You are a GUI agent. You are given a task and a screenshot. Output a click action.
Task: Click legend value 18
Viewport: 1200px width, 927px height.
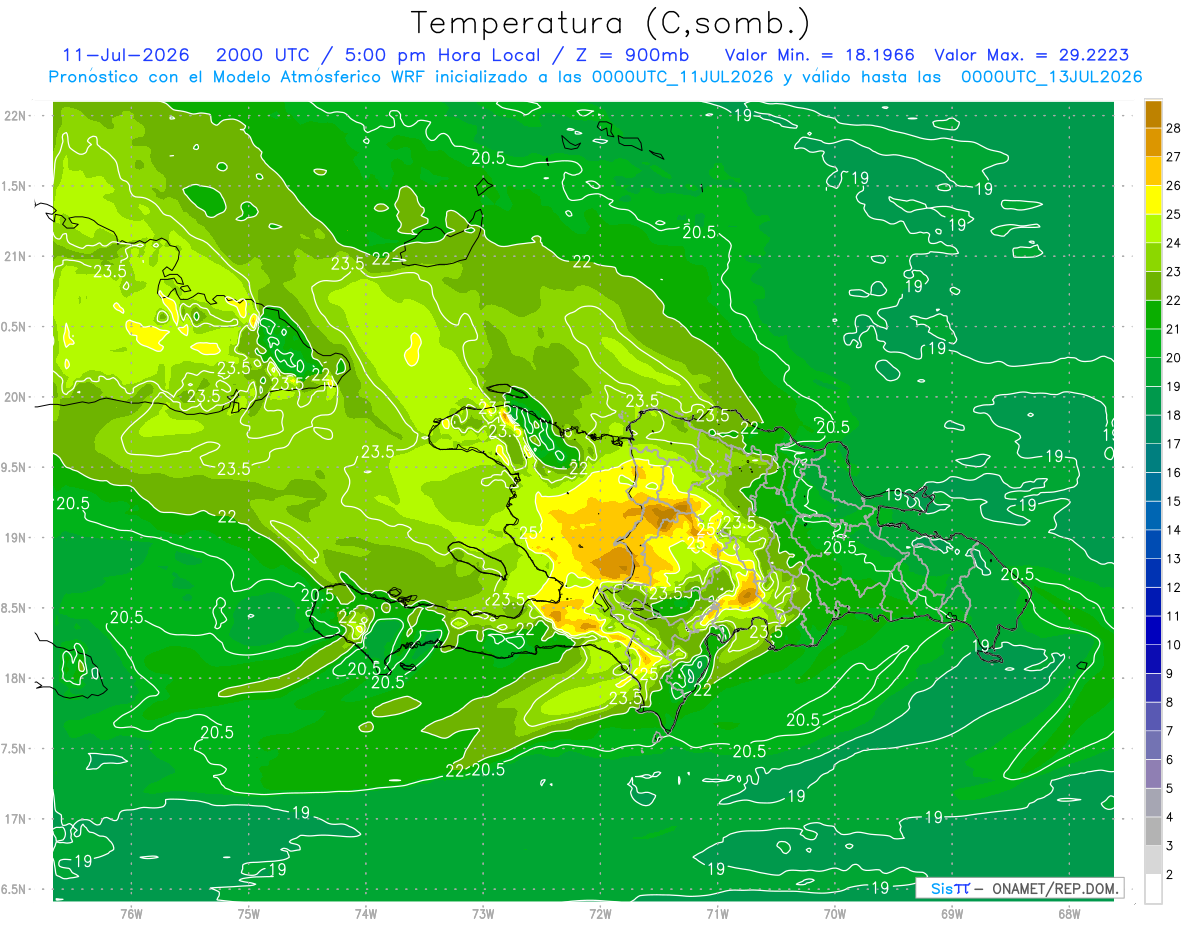(1174, 415)
